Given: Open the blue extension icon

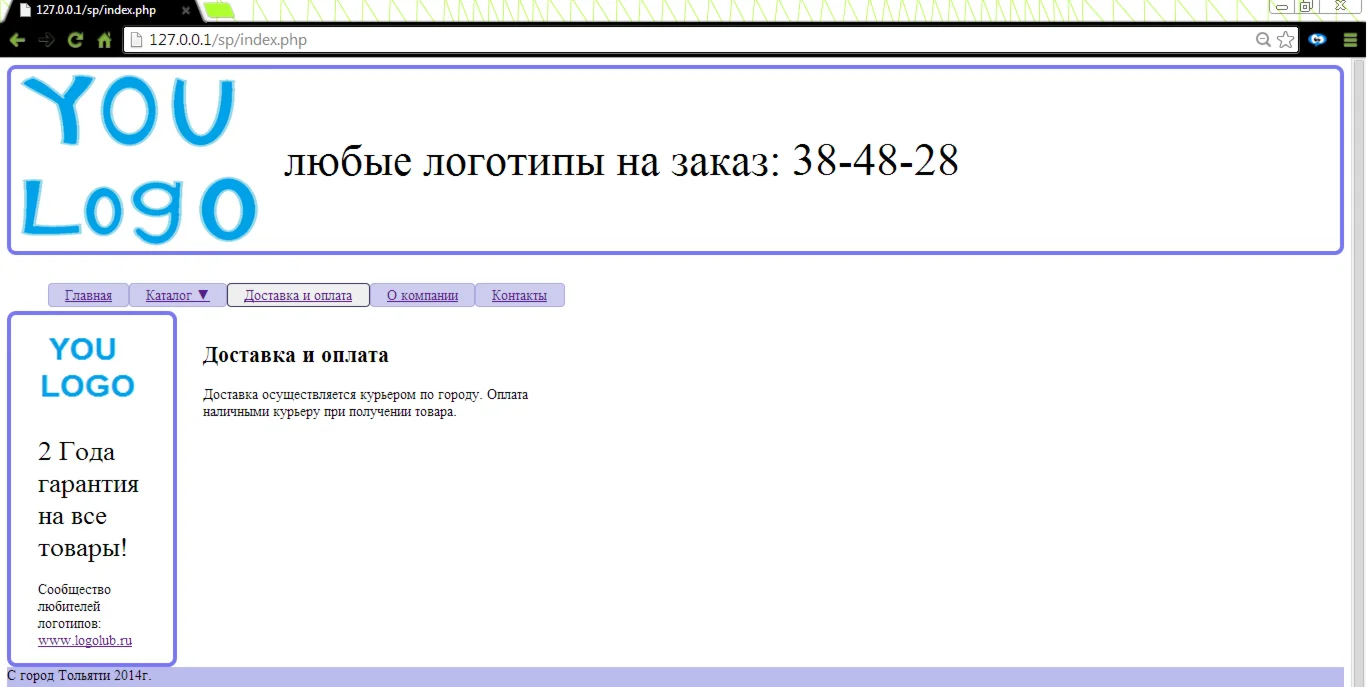Looking at the screenshot, I should pyautogui.click(x=1318, y=40).
